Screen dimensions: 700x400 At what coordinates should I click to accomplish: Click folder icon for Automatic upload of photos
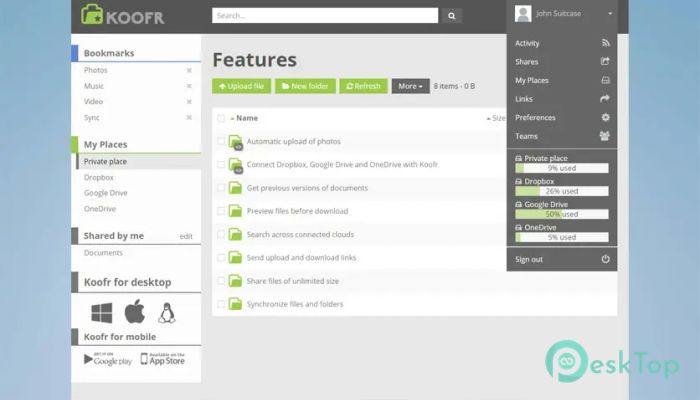tap(235, 142)
